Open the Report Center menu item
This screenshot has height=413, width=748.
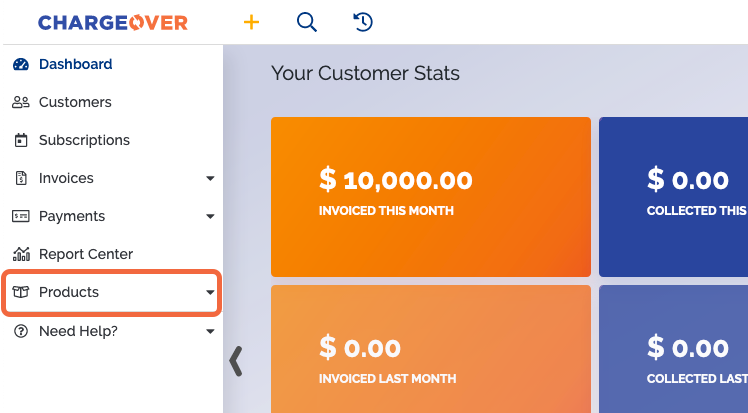[x=86, y=254]
